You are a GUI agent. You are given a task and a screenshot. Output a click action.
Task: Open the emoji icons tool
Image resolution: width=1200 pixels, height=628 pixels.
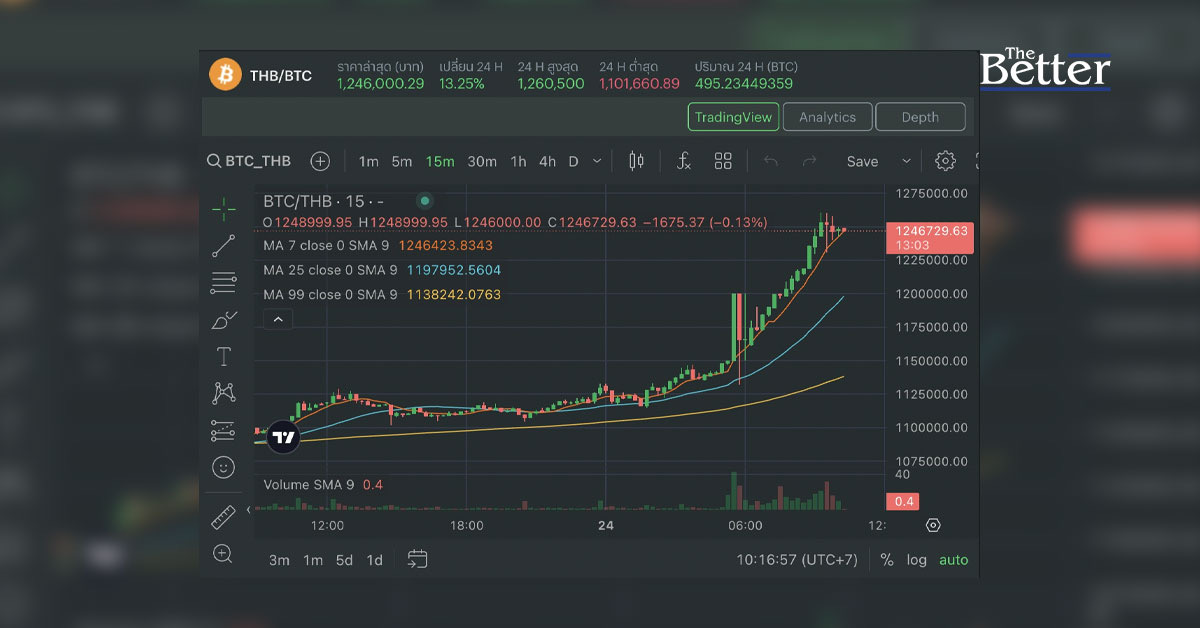tap(224, 467)
